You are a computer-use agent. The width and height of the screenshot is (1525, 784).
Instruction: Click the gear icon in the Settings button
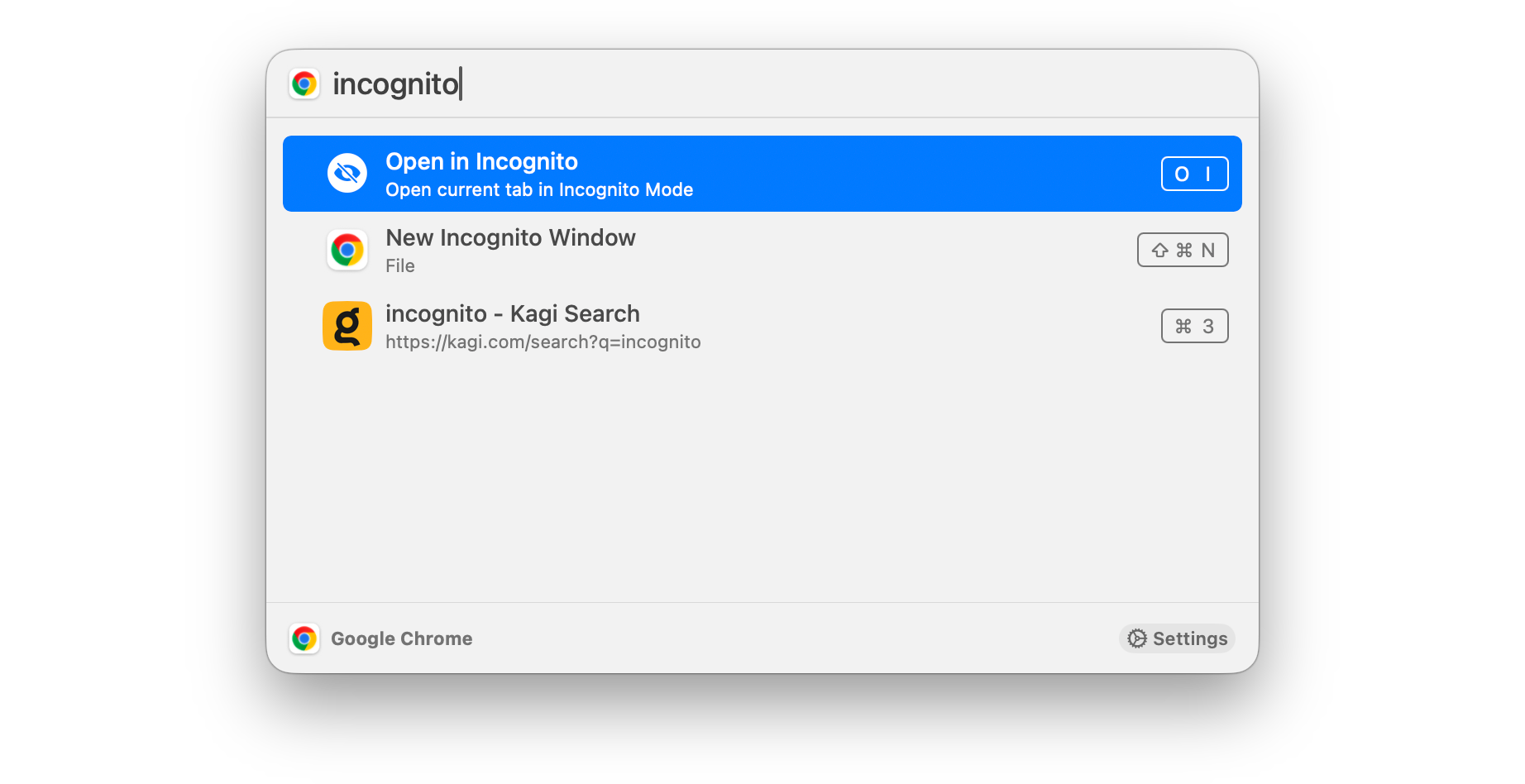pyautogui.click(x=1137, y=638)
